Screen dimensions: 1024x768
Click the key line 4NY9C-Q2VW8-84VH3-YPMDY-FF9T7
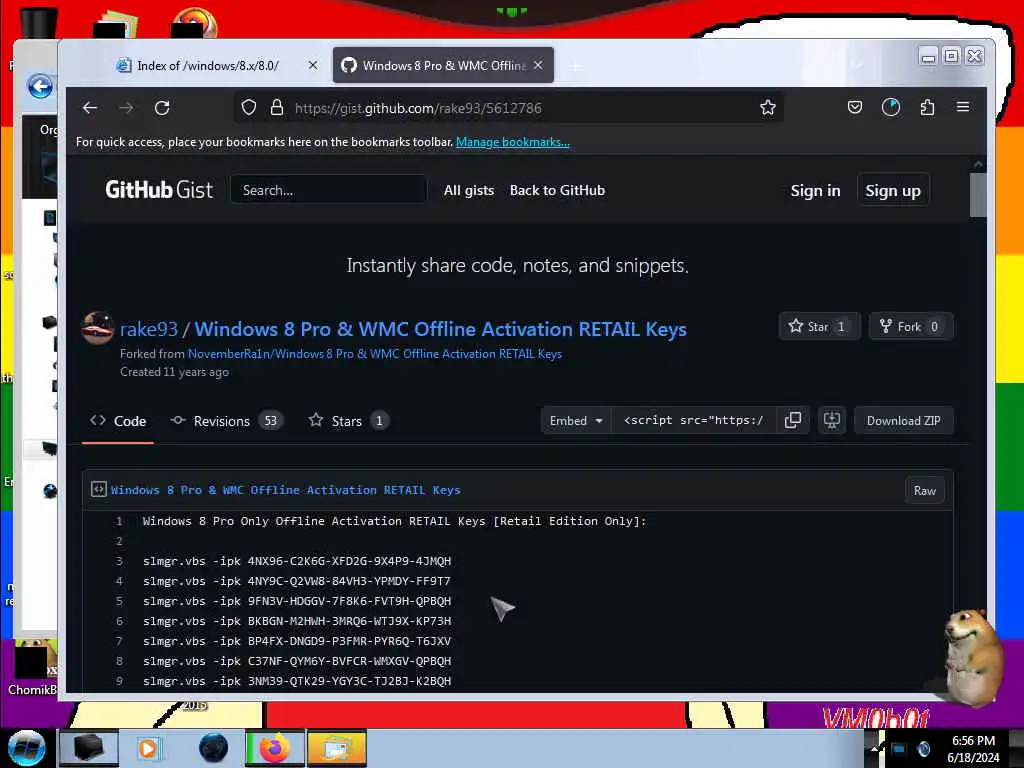pyautogui.click(x=296, y=581)
